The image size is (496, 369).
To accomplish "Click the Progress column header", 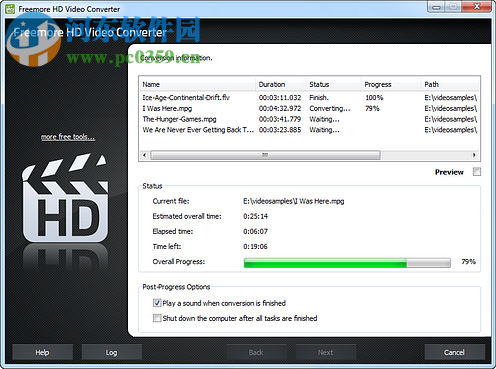I will point(391,84).
